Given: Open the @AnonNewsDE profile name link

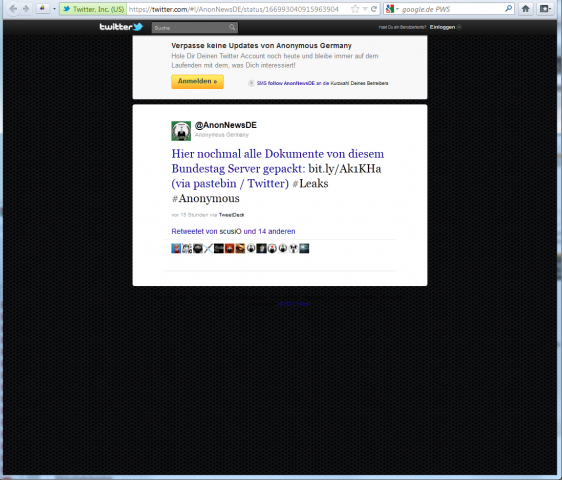Looking at the screenshot, I should pos(226,125).
